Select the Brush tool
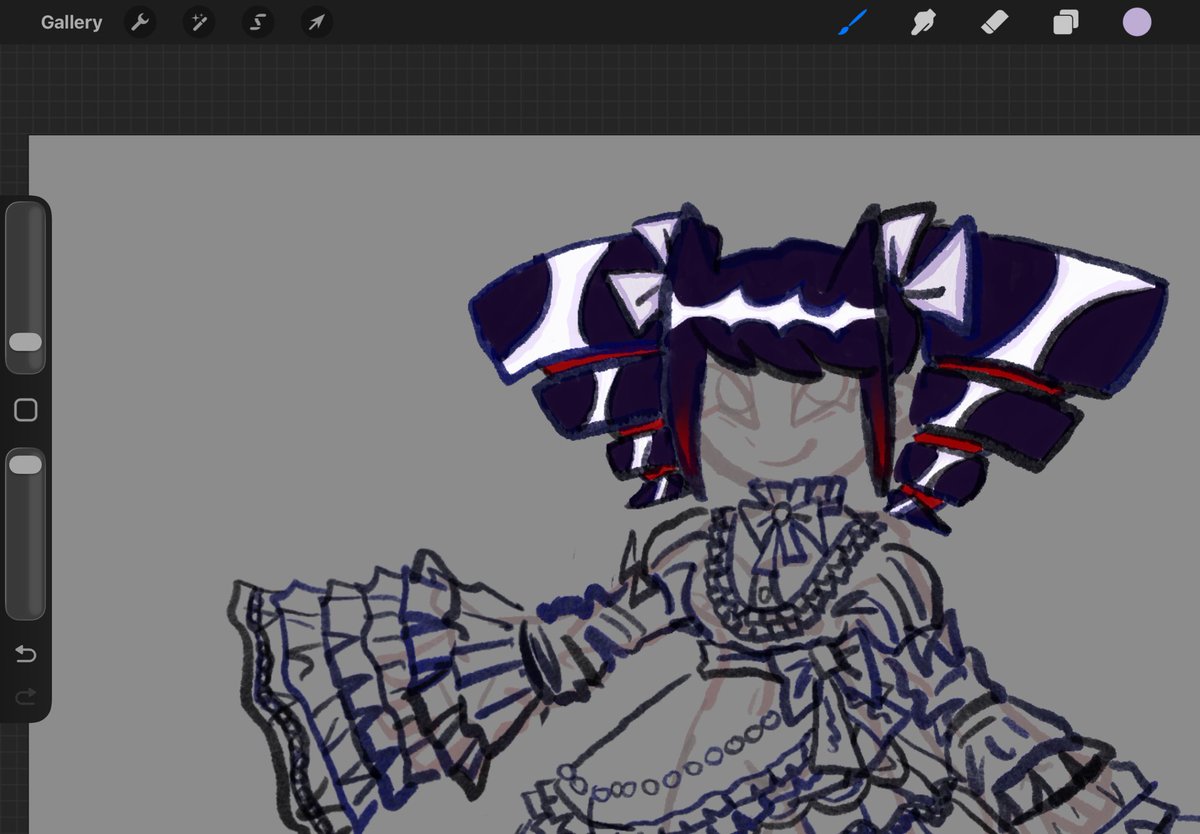Screen dimensions: 1200x834 point(852,22)
